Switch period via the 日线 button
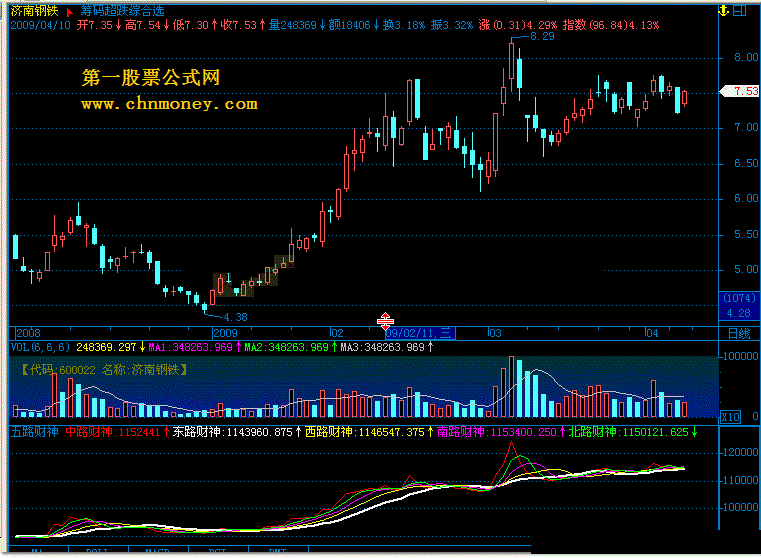The image size is (761, 558). tap(739, 334)
